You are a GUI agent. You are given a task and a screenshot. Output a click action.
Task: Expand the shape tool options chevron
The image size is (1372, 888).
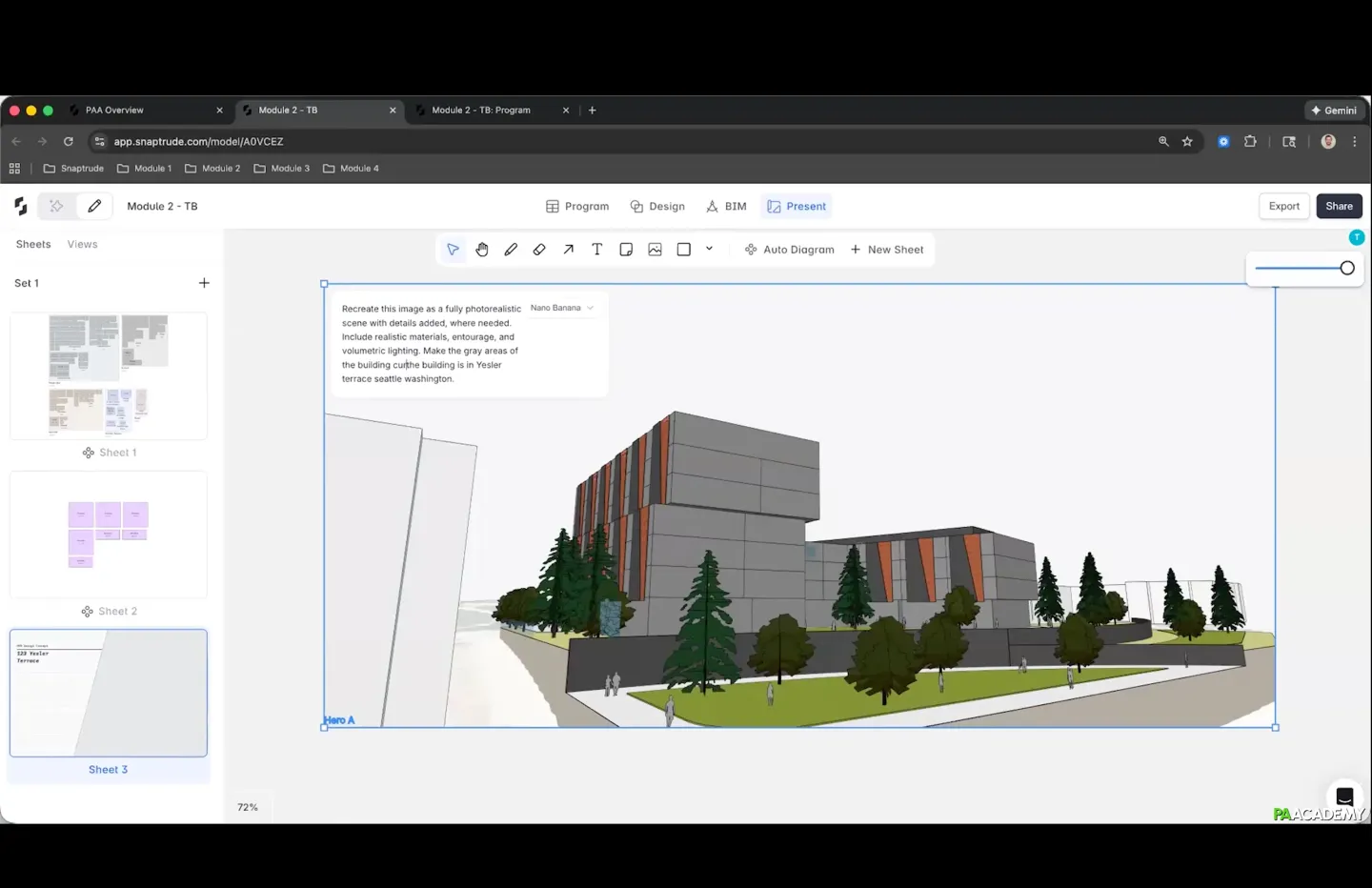point(709,249)
